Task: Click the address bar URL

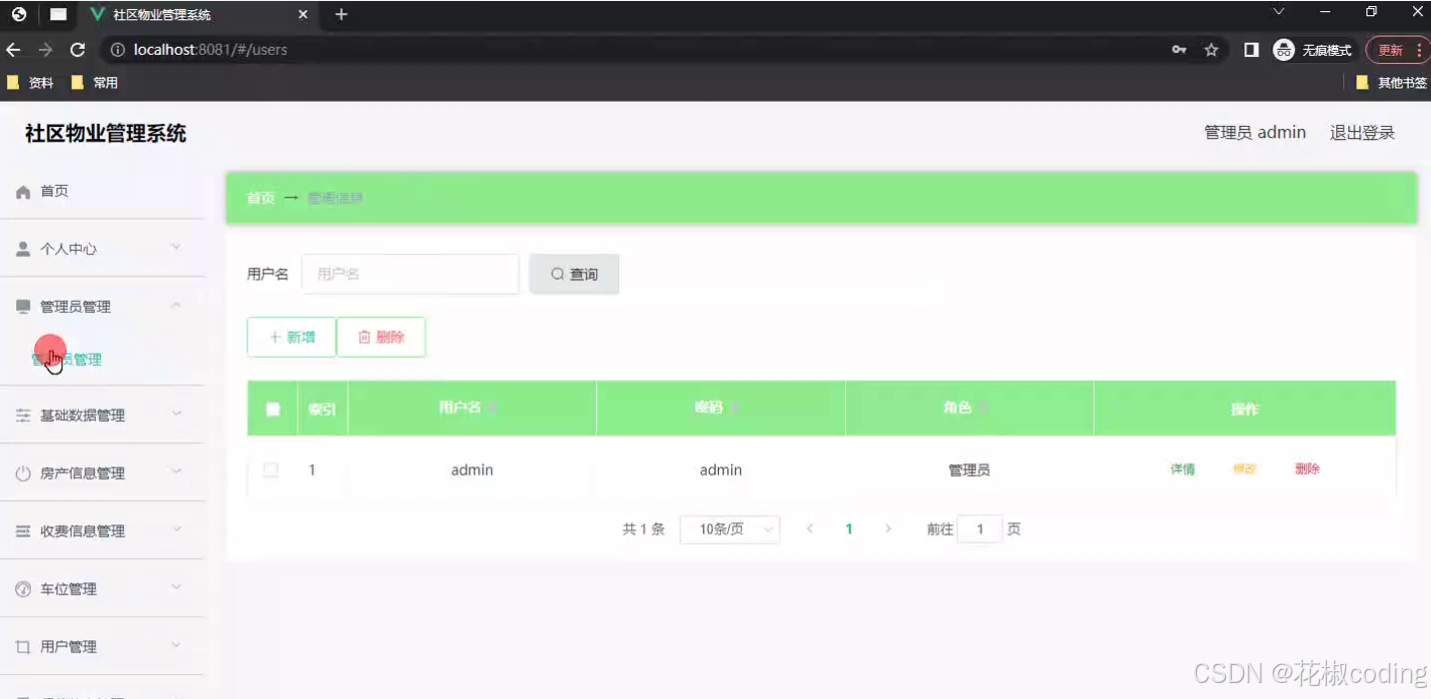Action: pyautogui.click(x=210, y=50)
